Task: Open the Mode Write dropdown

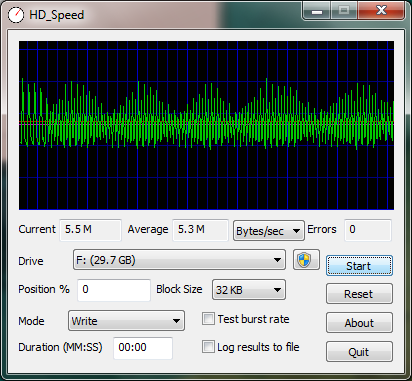Action: pyautogui.click(x=126, y=321)
